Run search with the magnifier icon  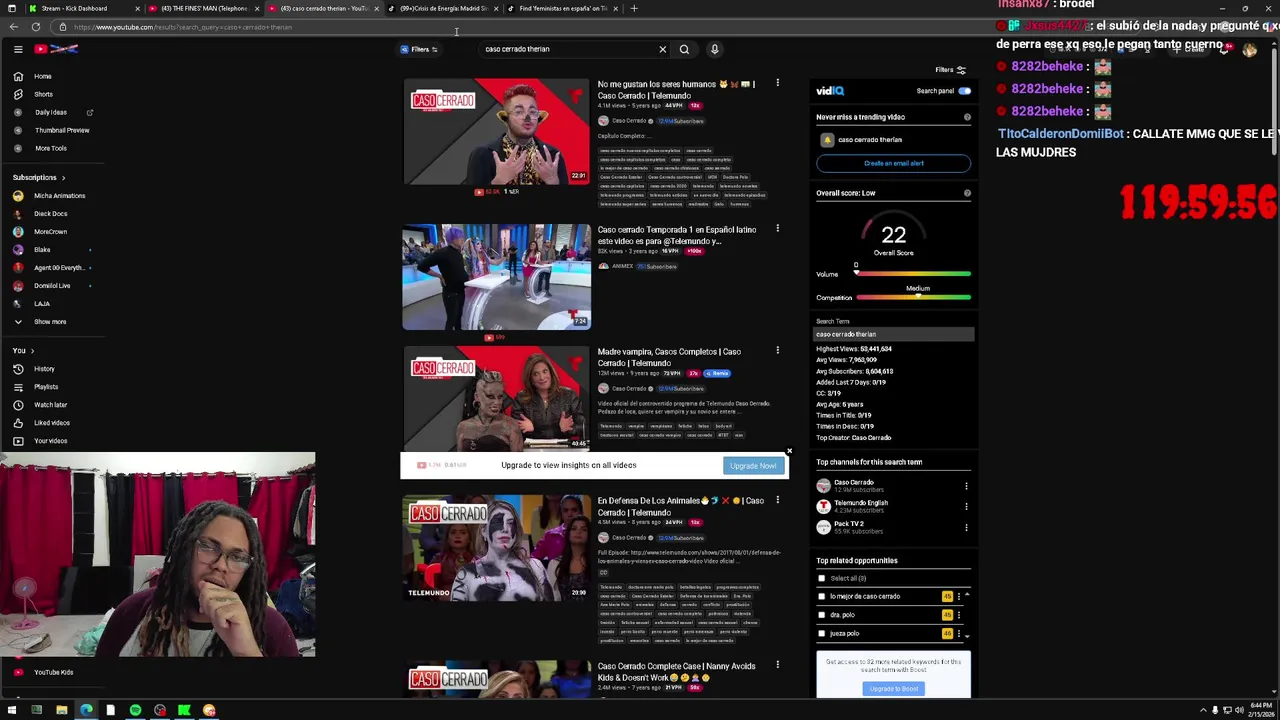coord(684,49)
